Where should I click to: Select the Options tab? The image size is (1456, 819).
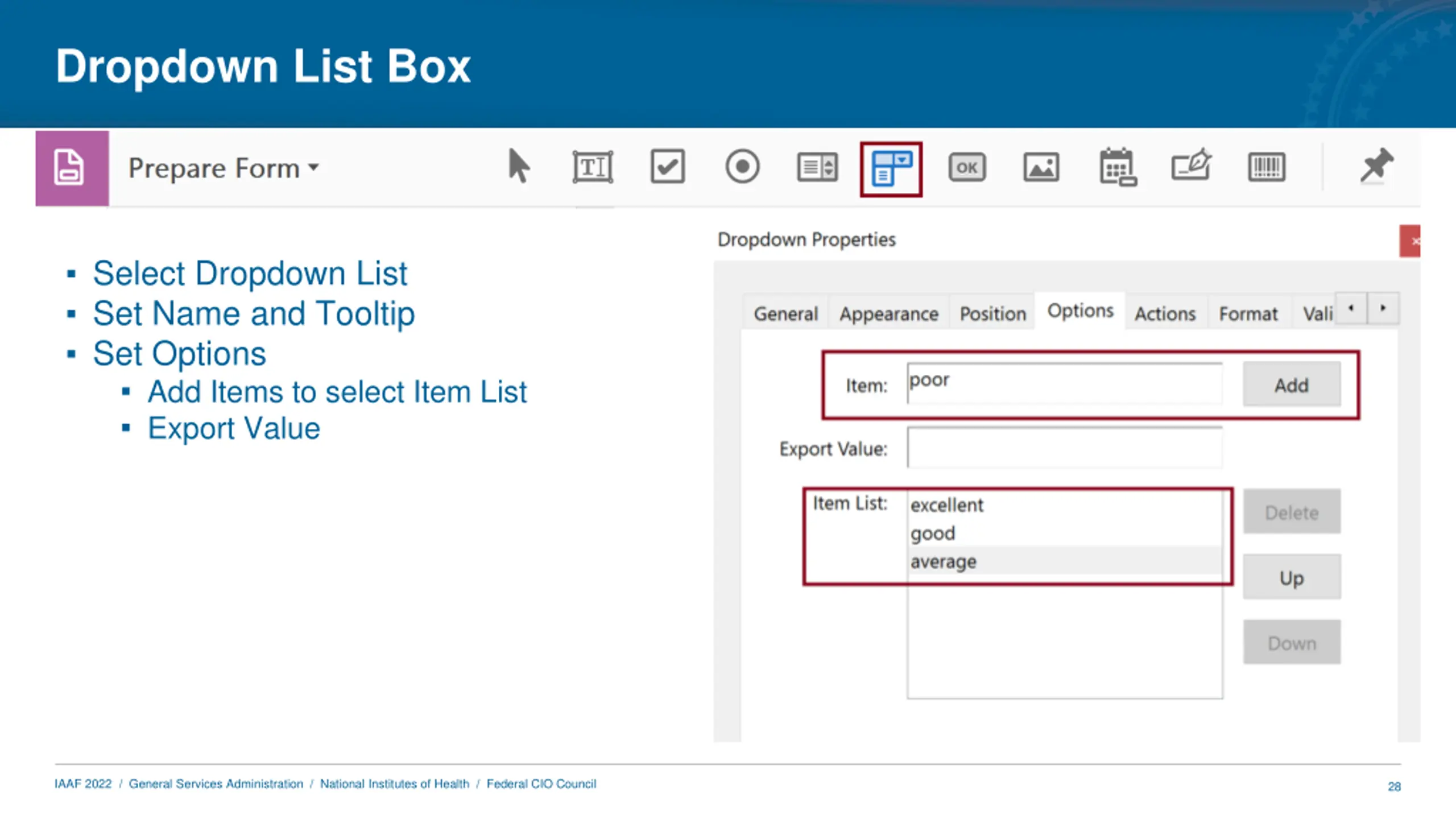click(1080, 311)
